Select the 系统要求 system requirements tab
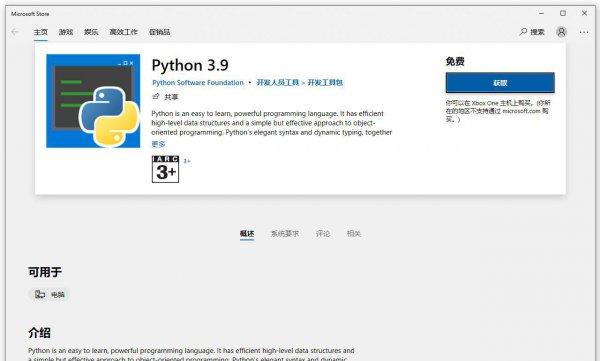Image resolution: width=600 pixels, height=361 pixels. [285, 234]
